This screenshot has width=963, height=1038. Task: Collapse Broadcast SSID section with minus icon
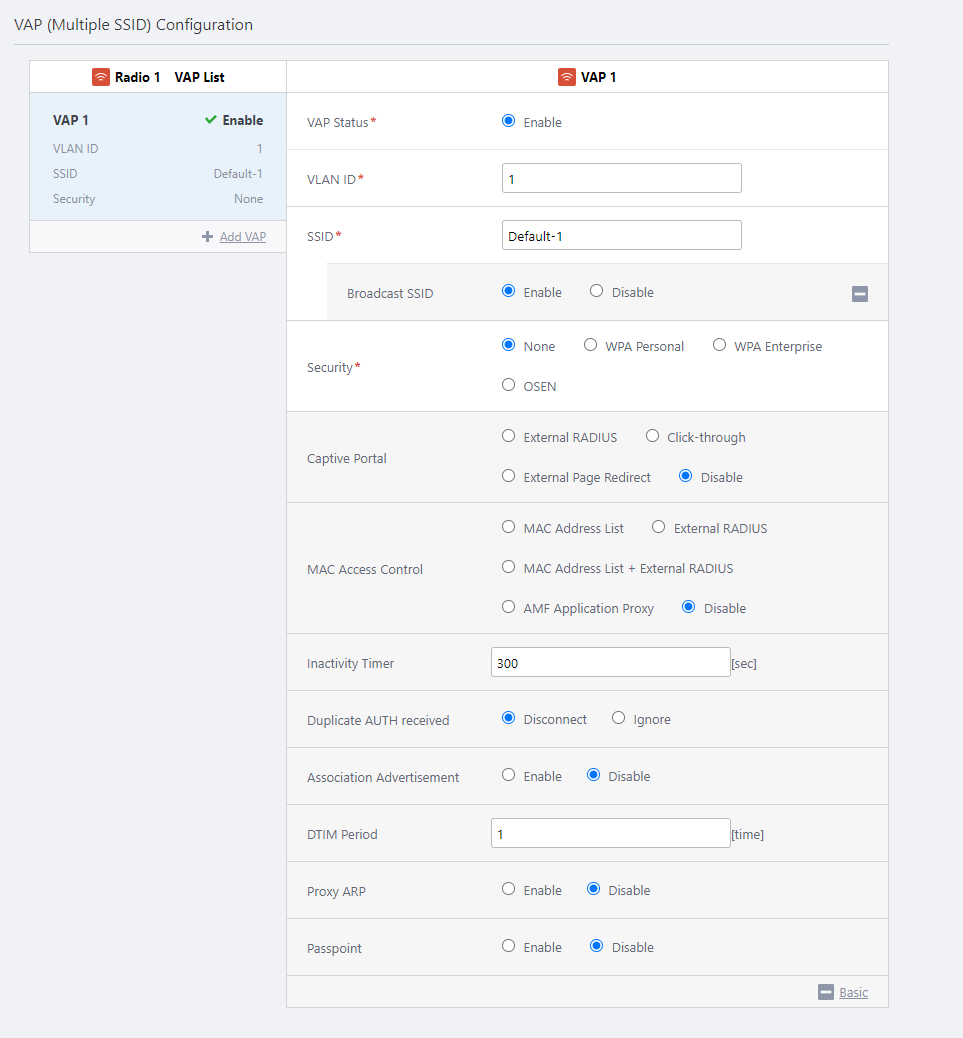pyautogui.click(x=860, y=294)
